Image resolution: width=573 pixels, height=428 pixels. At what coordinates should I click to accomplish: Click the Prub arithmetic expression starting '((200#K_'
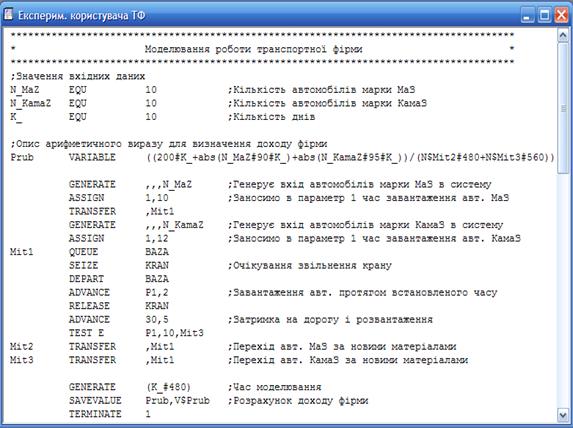350,157
